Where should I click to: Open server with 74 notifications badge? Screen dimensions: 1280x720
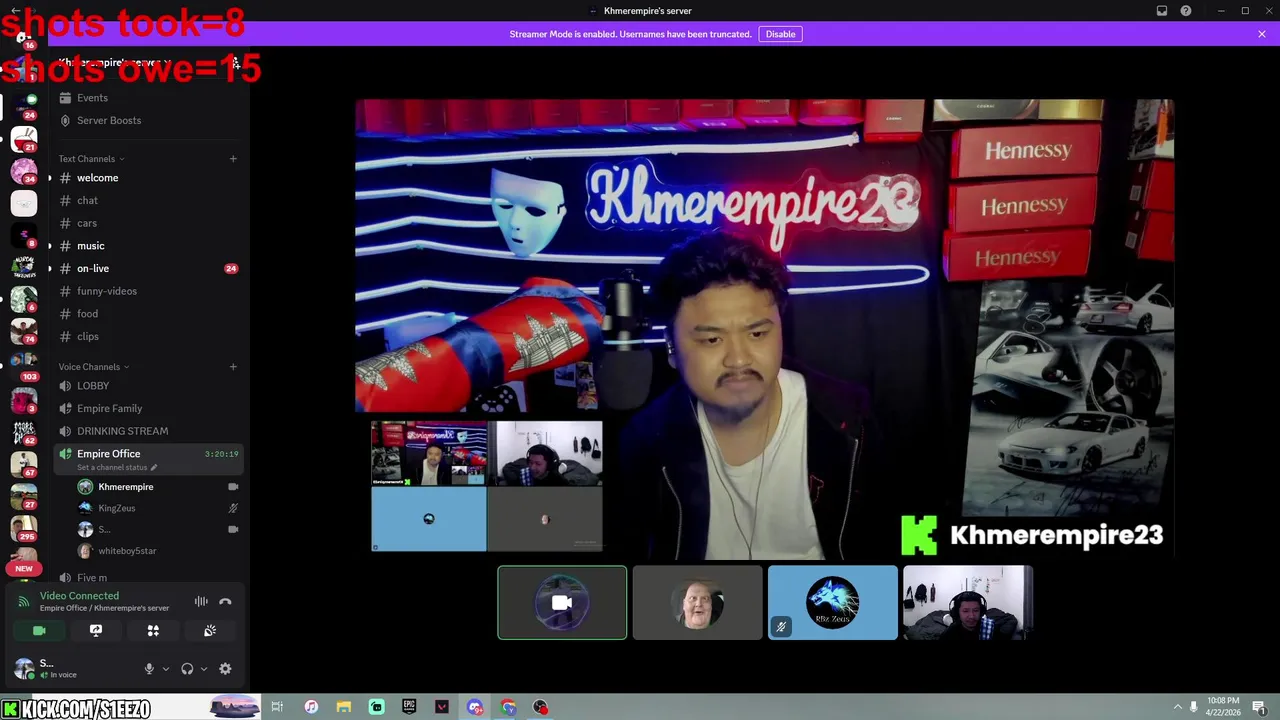pyautogui.click(x=24, y=330)
